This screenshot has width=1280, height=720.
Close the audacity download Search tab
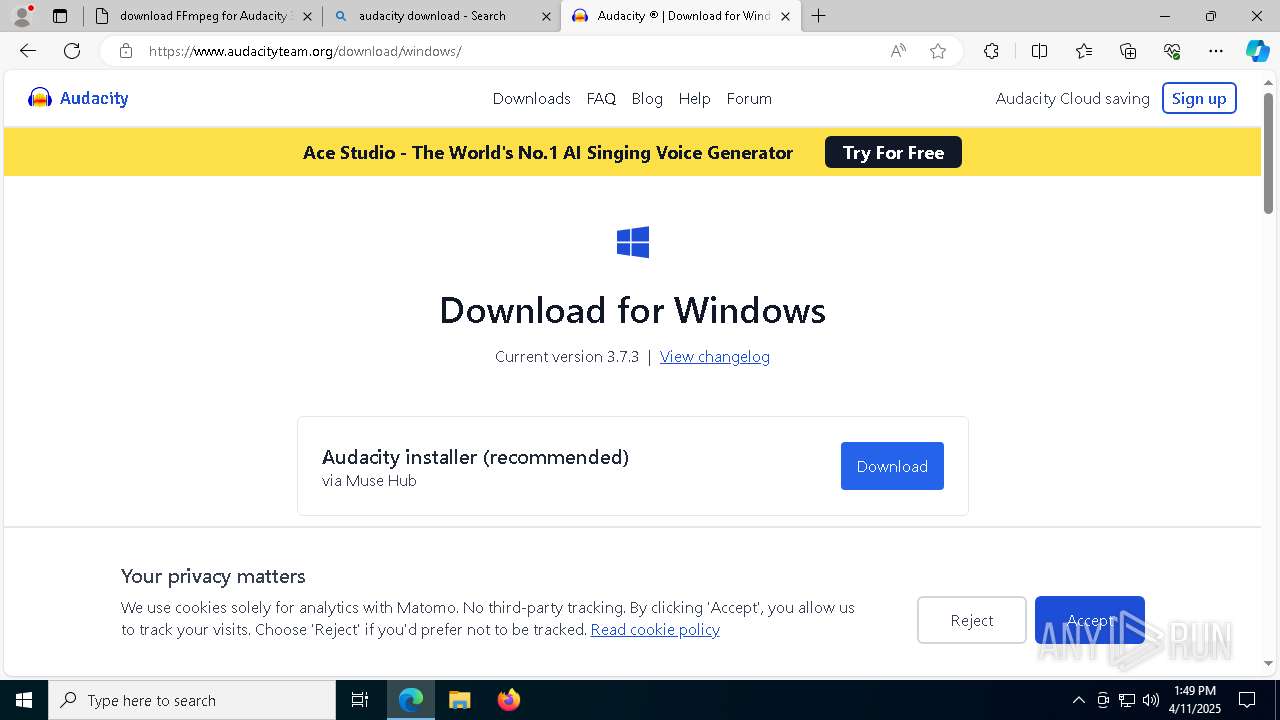(546, 16)
